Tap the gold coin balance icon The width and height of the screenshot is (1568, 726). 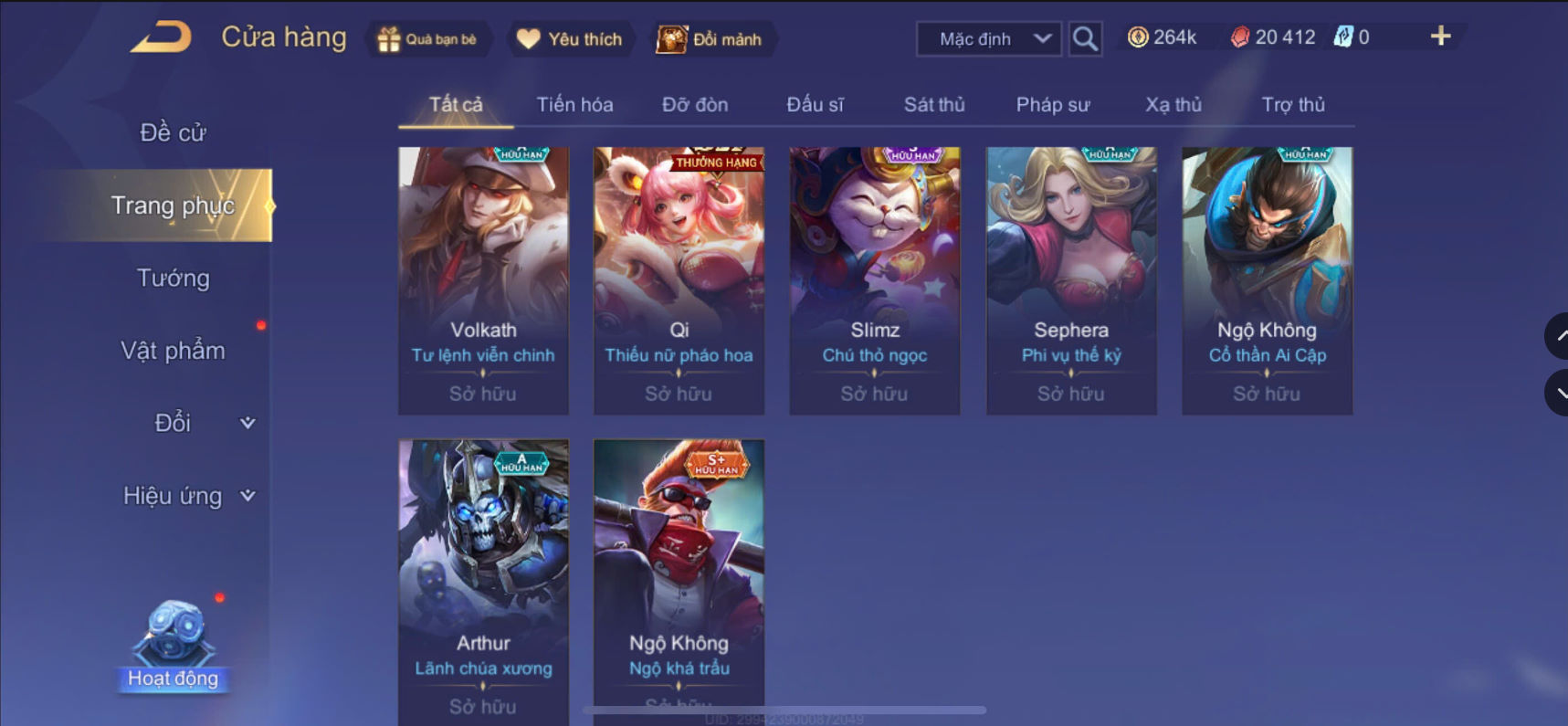click(x=1138, y=37)
